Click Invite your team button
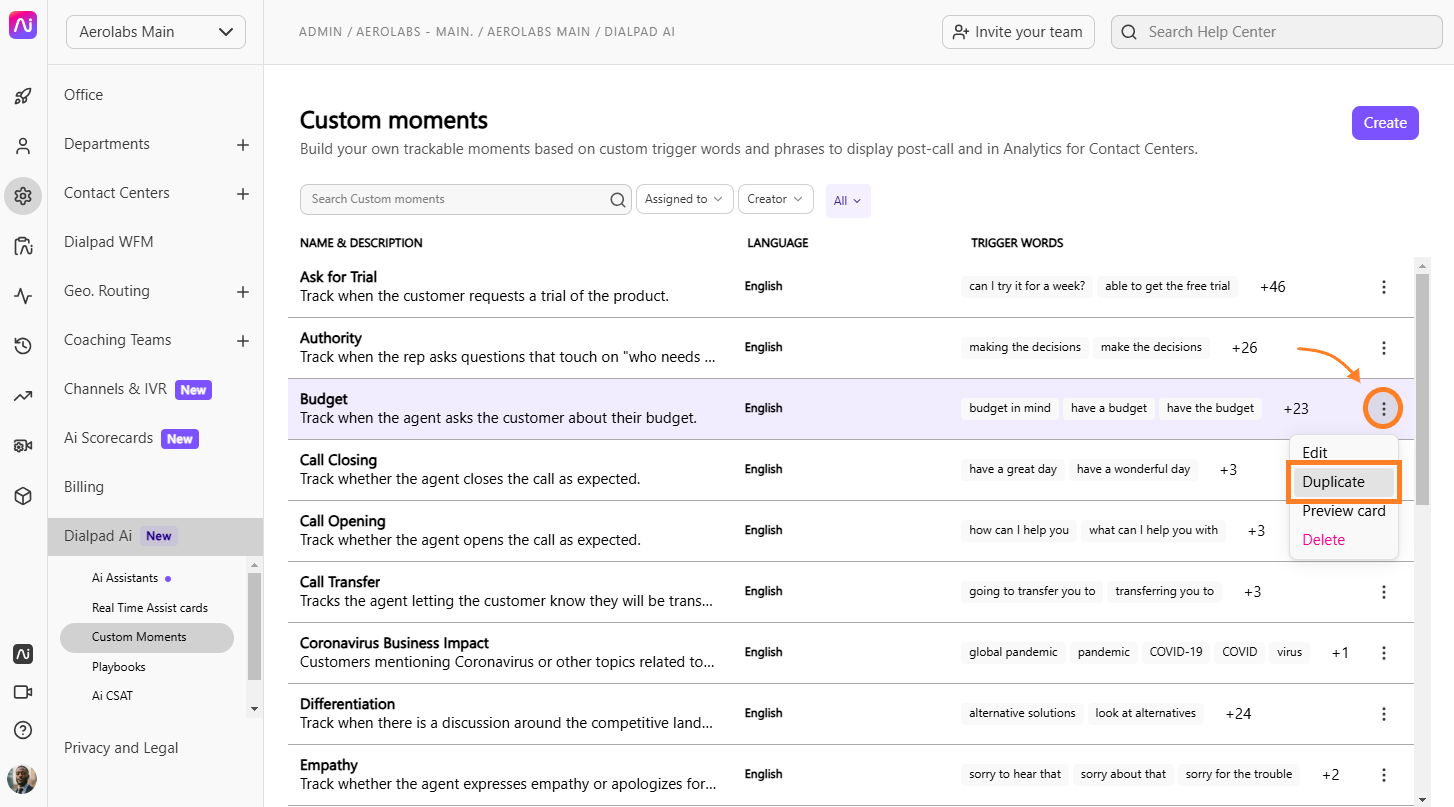 1018,32
